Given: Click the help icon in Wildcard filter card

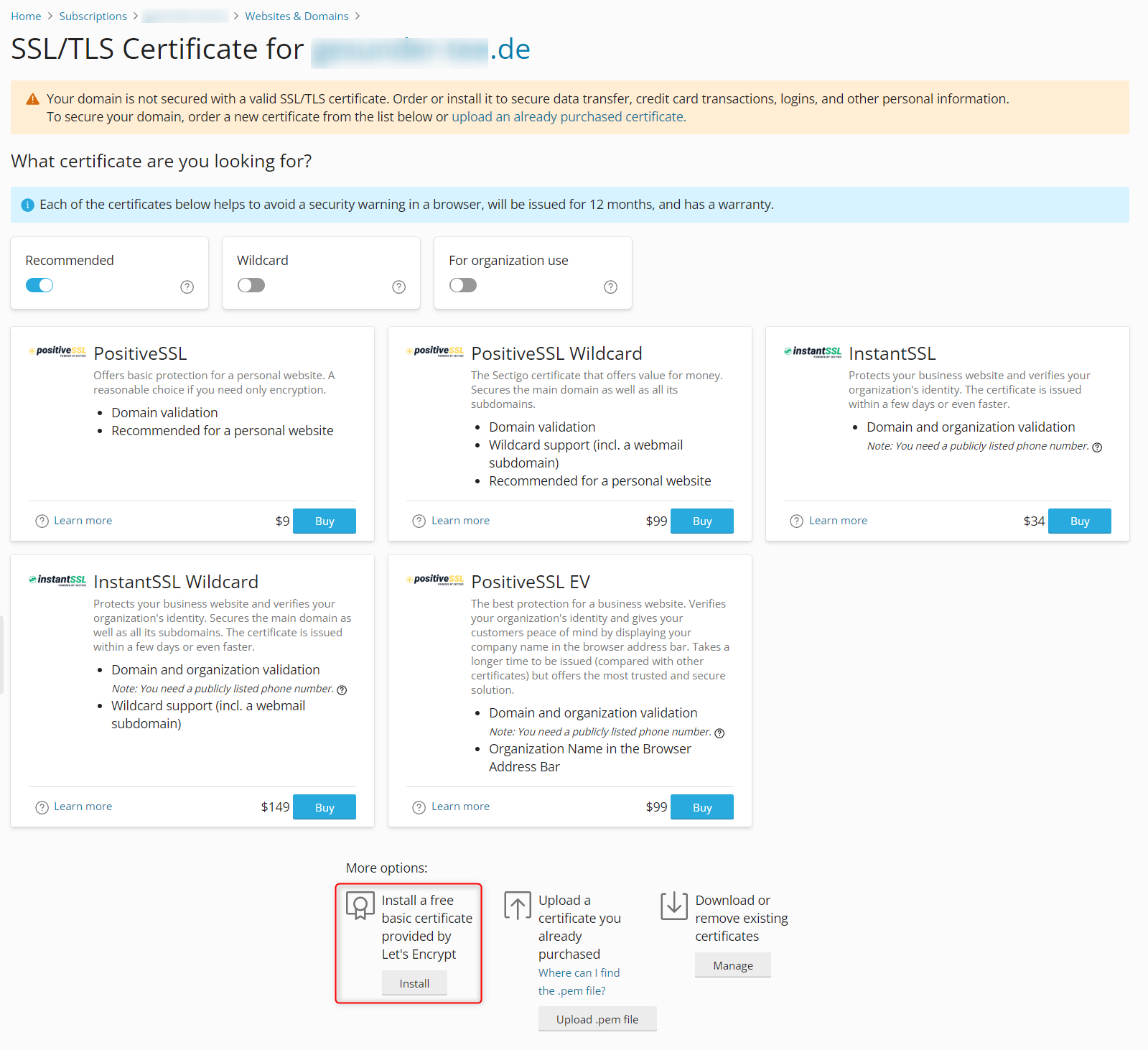Looking at the screenshot, I should tap(399, 287).
